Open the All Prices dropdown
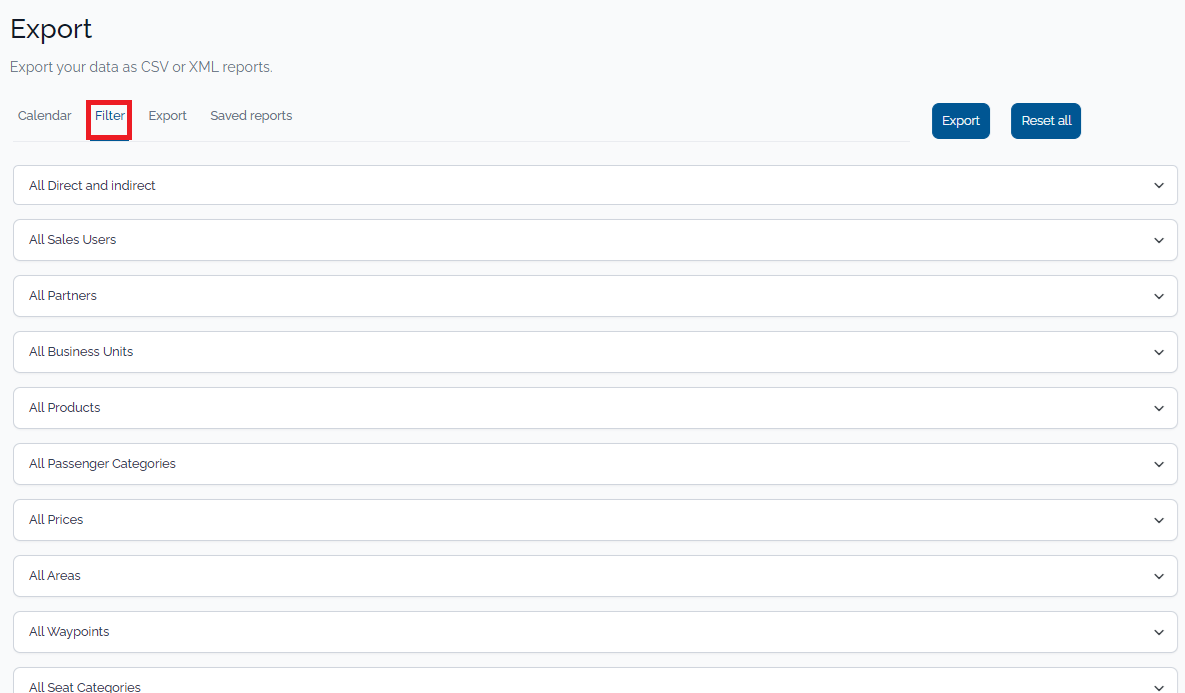The width and height of the screenshot is (1185, 693). (596, 520)
